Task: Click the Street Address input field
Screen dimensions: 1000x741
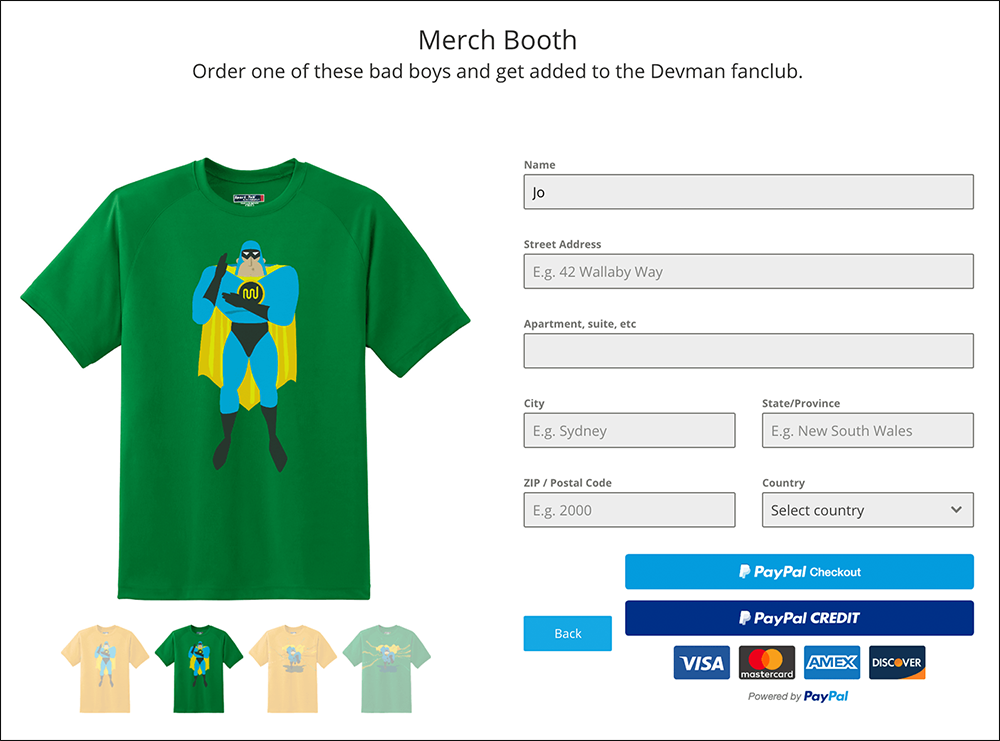Action: [x=749, y=271]
